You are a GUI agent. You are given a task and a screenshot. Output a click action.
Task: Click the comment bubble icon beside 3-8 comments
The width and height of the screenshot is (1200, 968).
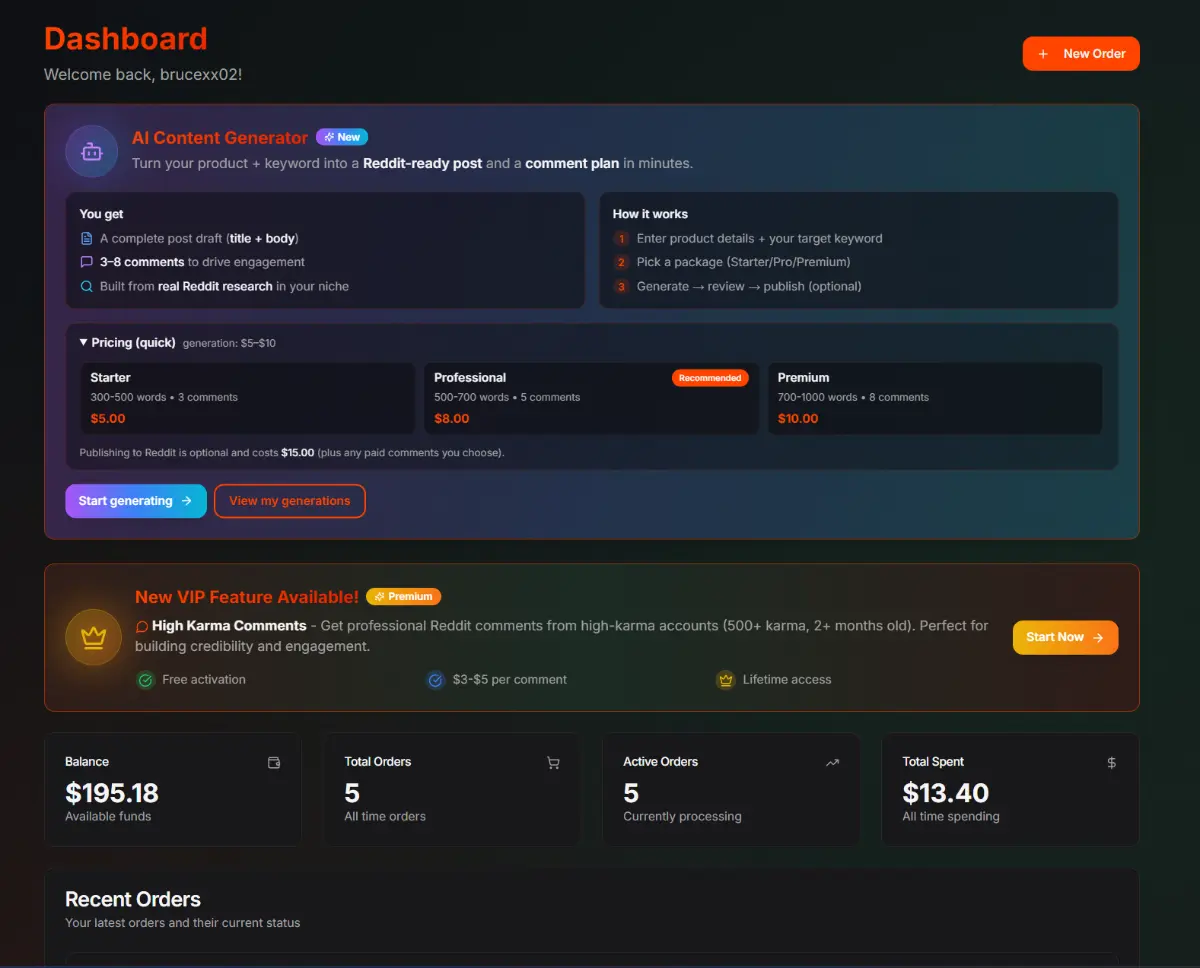tap(86, 262)
